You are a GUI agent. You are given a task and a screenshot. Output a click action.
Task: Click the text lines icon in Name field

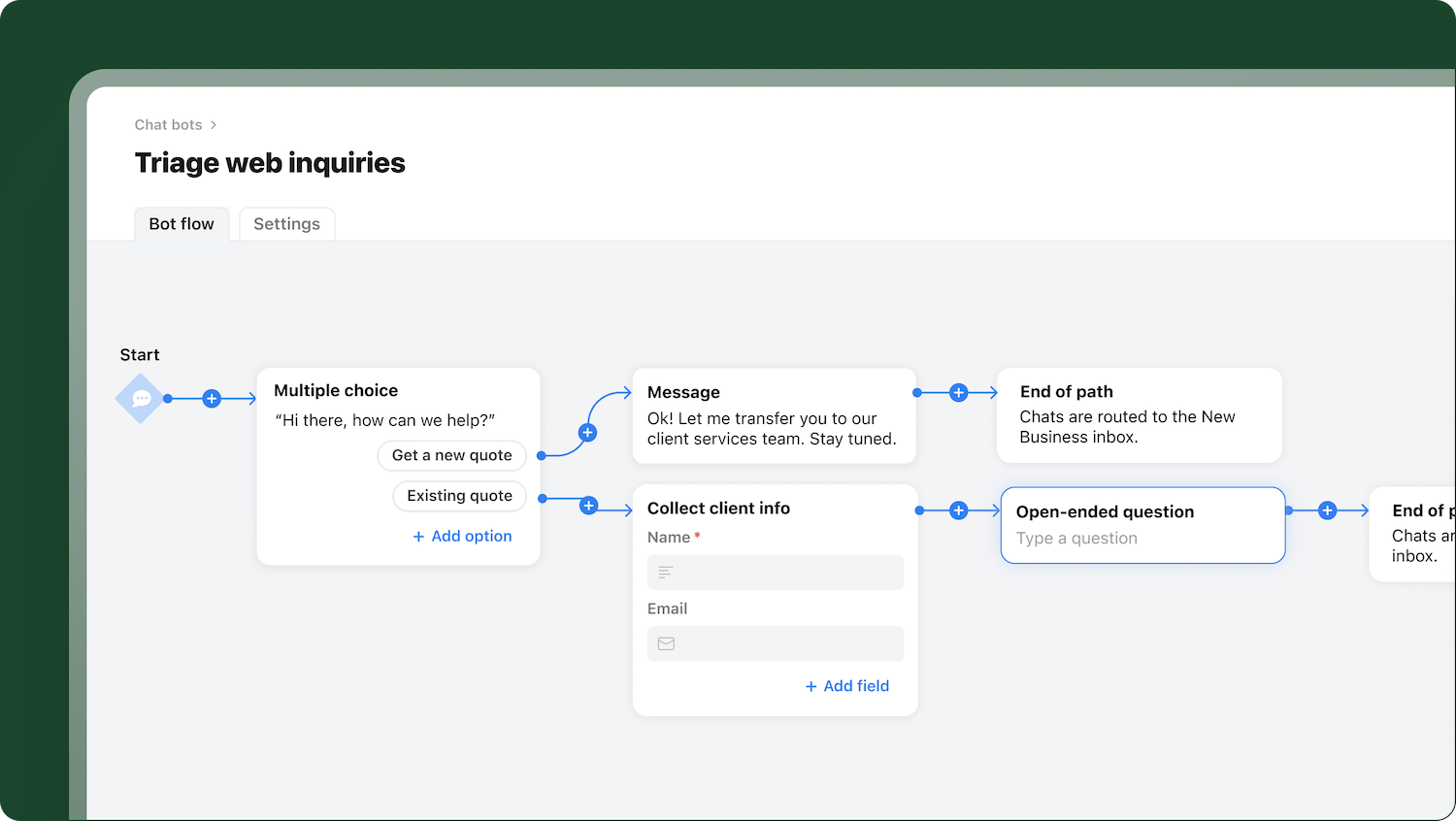tap(666, 573)
